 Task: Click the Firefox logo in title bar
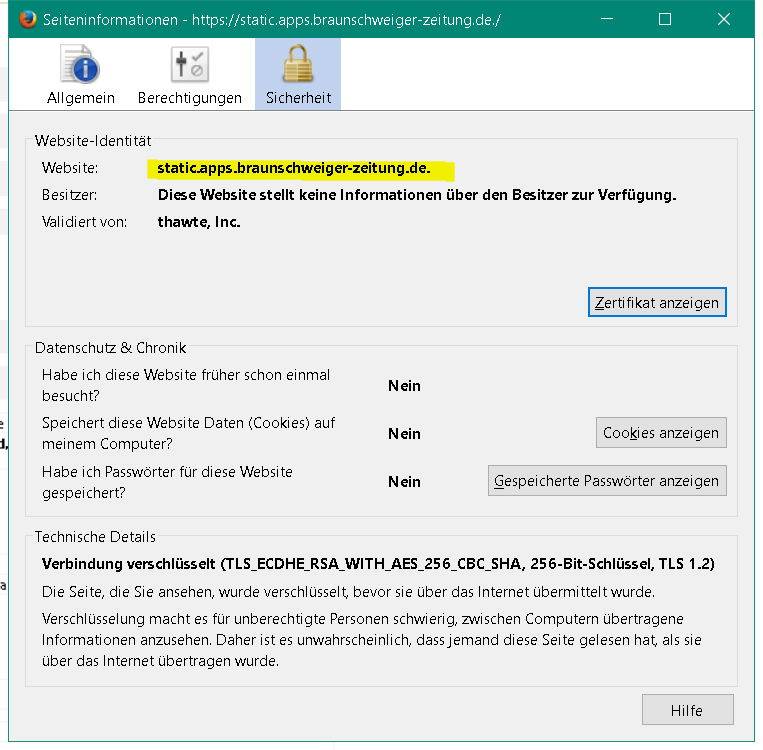tap(28, 19)
